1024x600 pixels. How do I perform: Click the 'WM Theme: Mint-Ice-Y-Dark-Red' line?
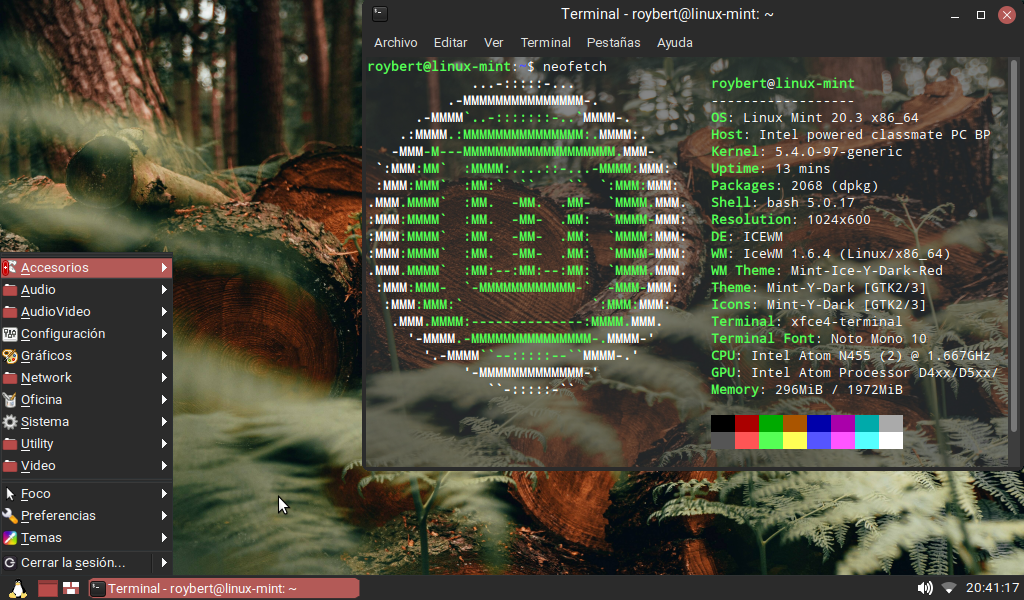pos(827,270)
